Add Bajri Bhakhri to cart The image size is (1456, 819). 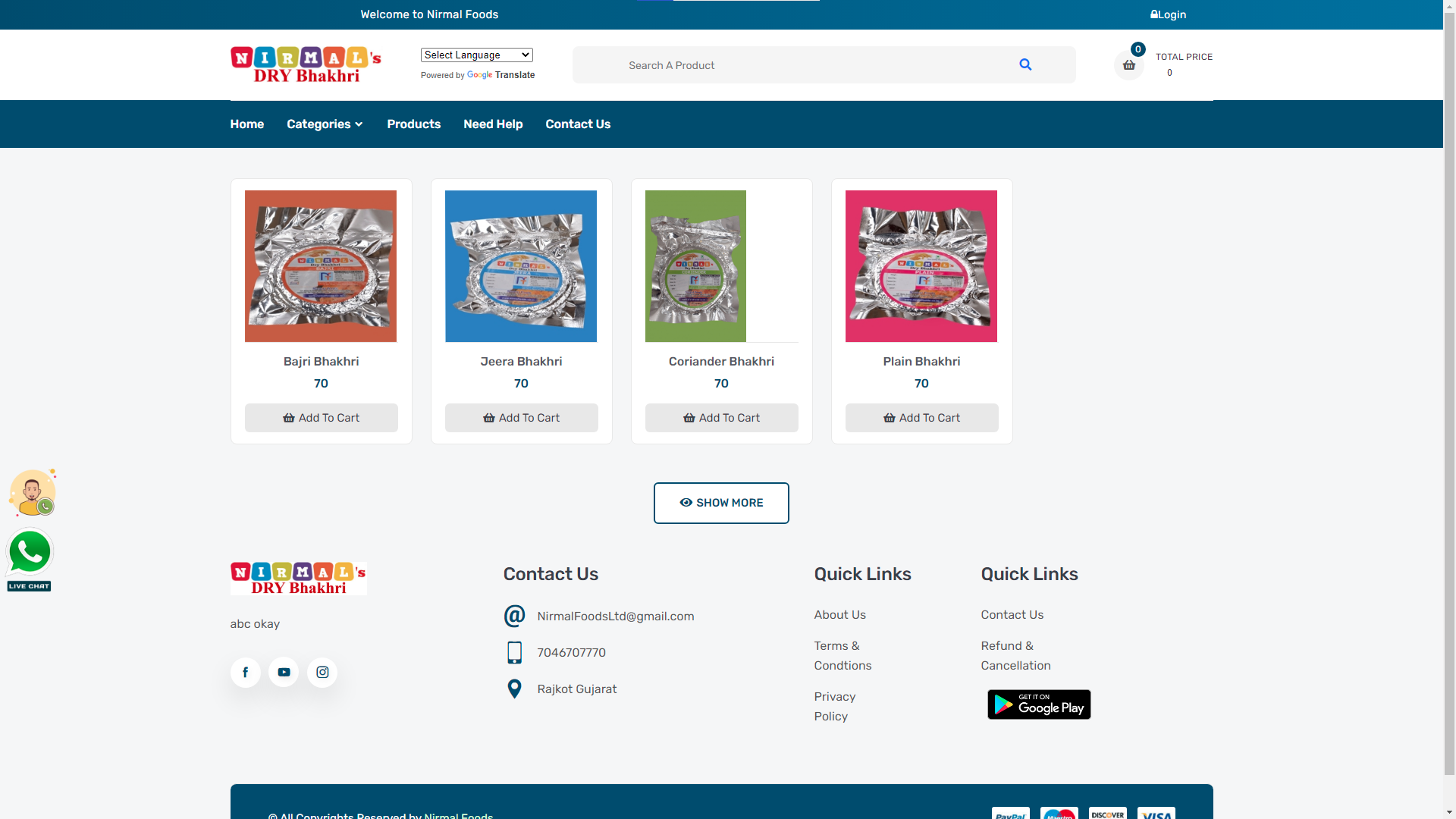tap(322, 418)
